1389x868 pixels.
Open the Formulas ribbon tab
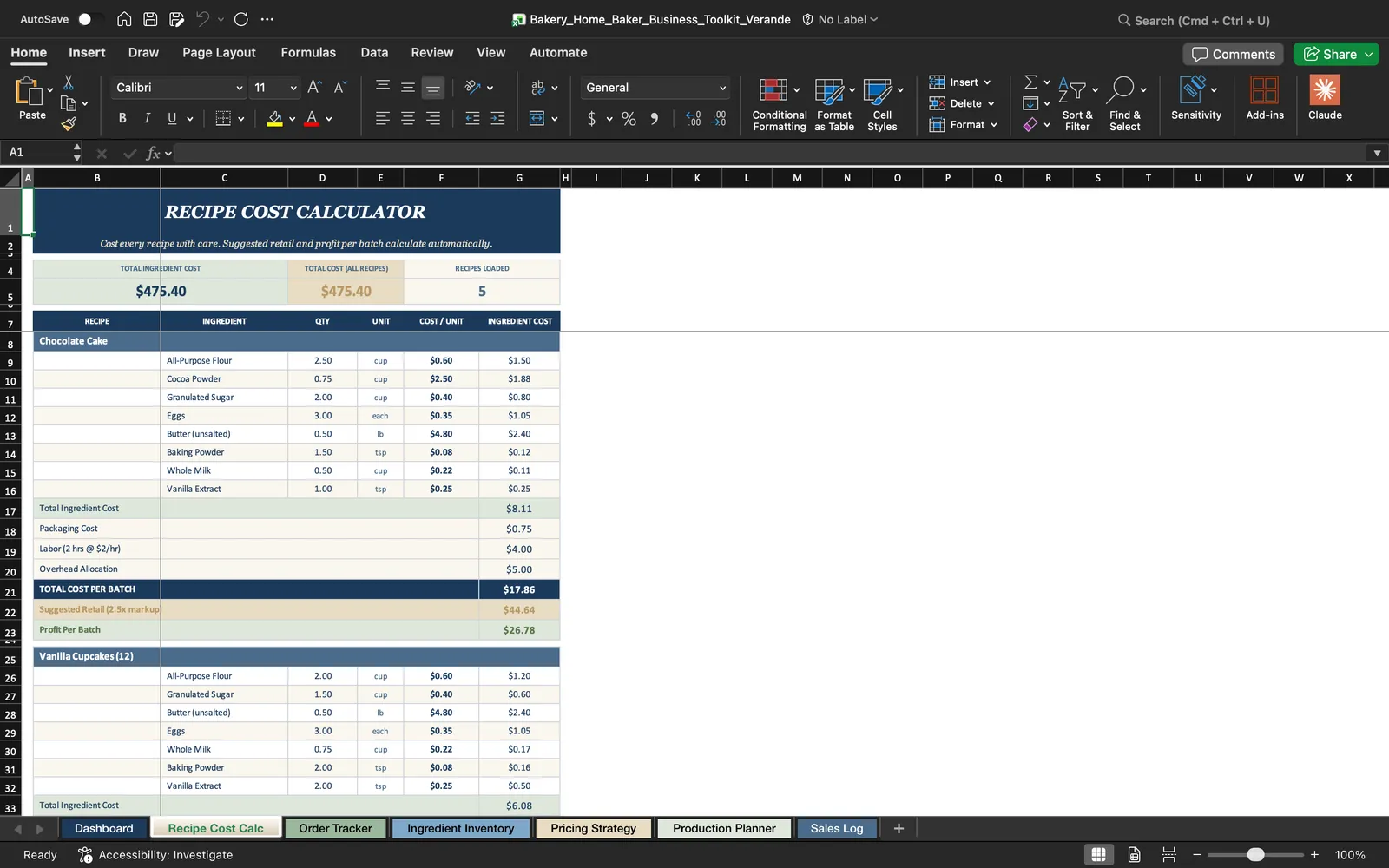coord(308,52)
